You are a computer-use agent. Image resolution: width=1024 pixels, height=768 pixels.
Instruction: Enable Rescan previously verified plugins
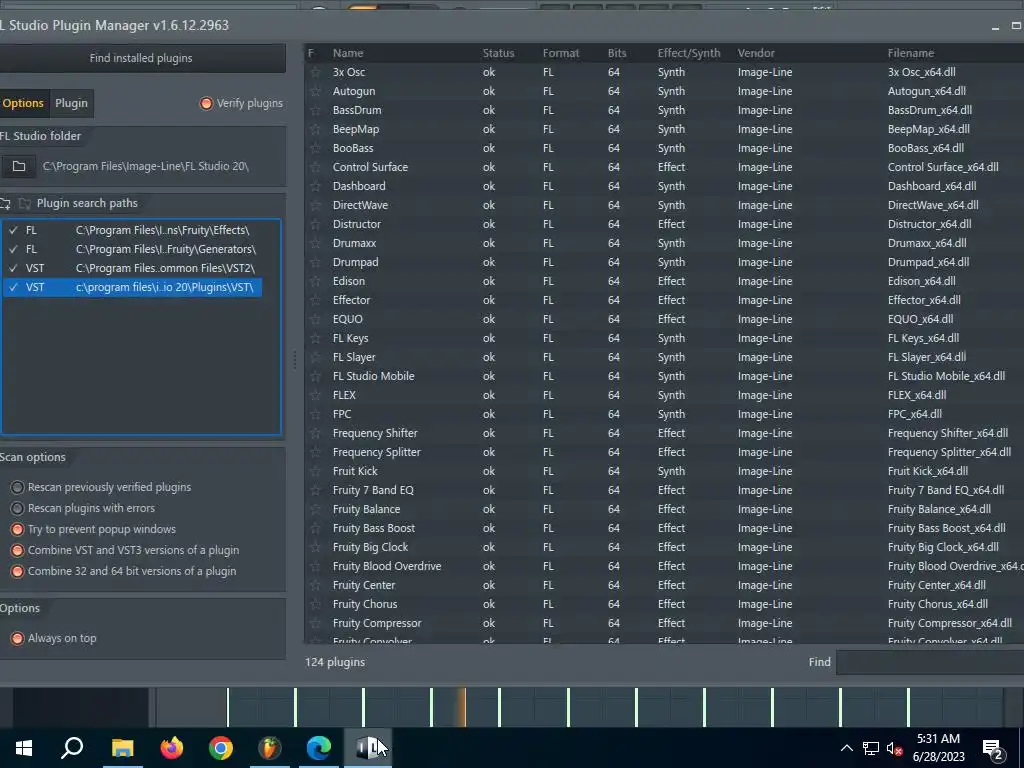click(102, 487)
